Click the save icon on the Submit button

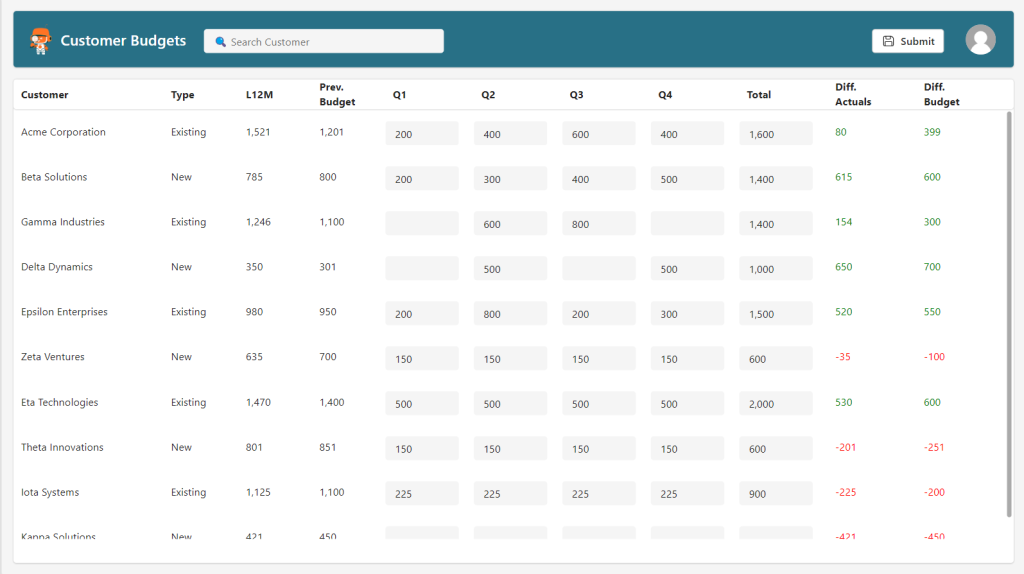[888, 41]
